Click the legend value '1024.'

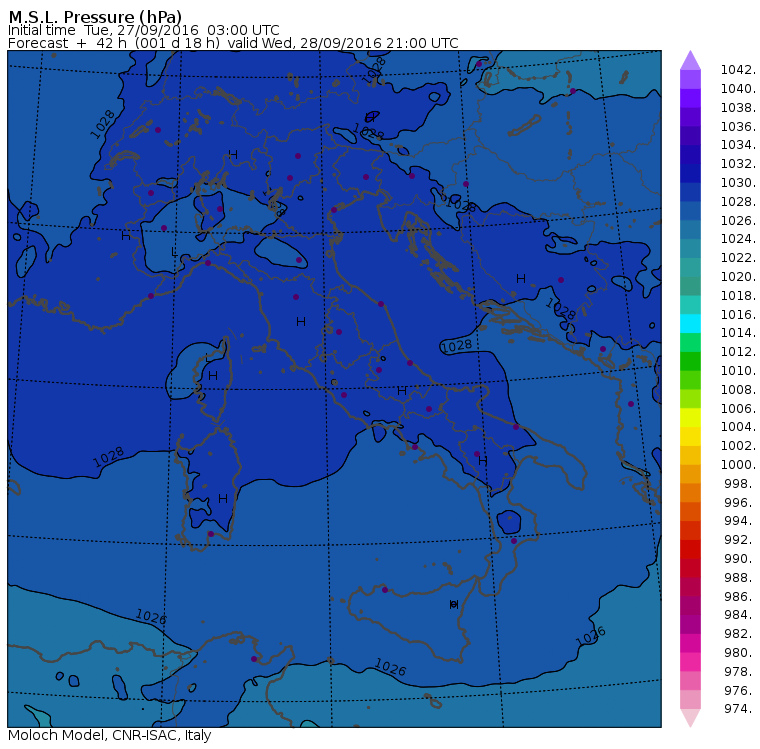click(x=738, y=239)
